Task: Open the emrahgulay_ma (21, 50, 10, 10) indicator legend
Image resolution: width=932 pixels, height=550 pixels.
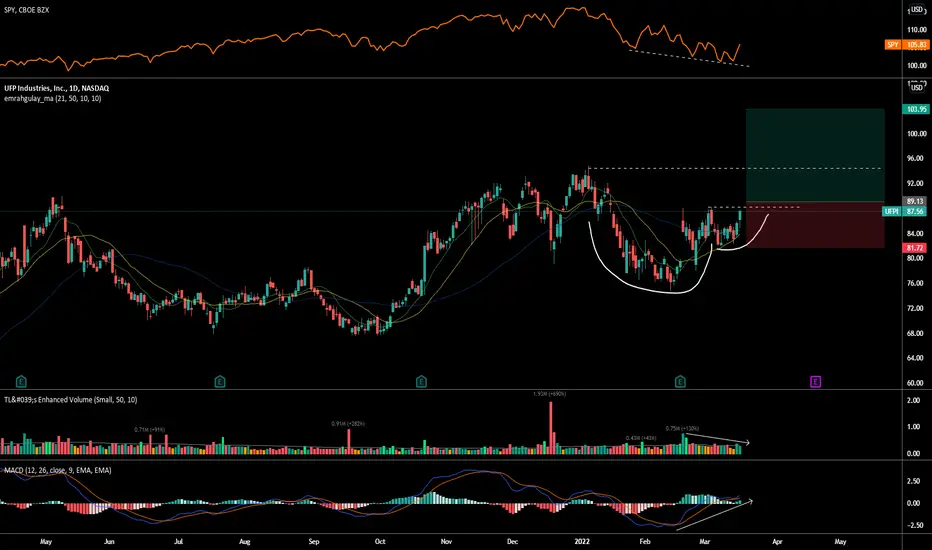Action: pos(53,99)
